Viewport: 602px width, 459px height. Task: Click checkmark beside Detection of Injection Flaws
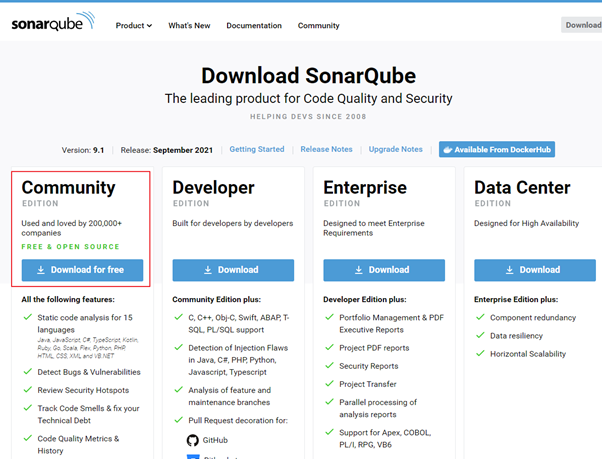click(179, 347)
